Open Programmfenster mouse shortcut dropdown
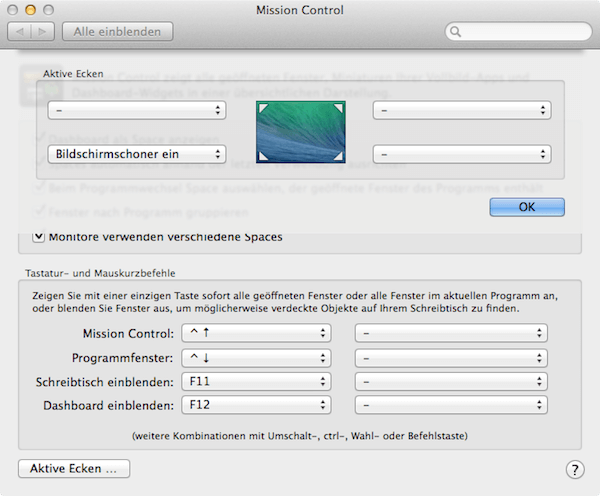The height and width of the screenshot is (496, 600). (x=451, y=358)
